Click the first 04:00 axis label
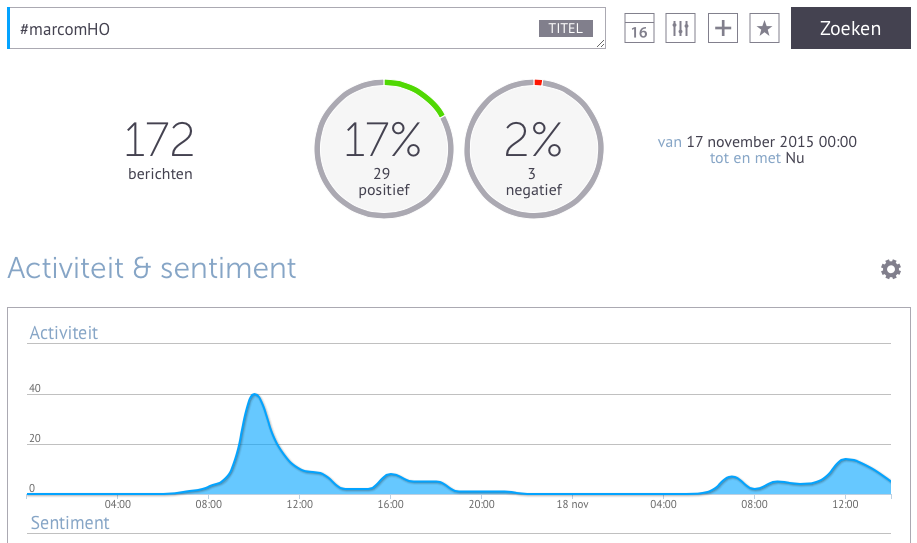 [118, 504]
